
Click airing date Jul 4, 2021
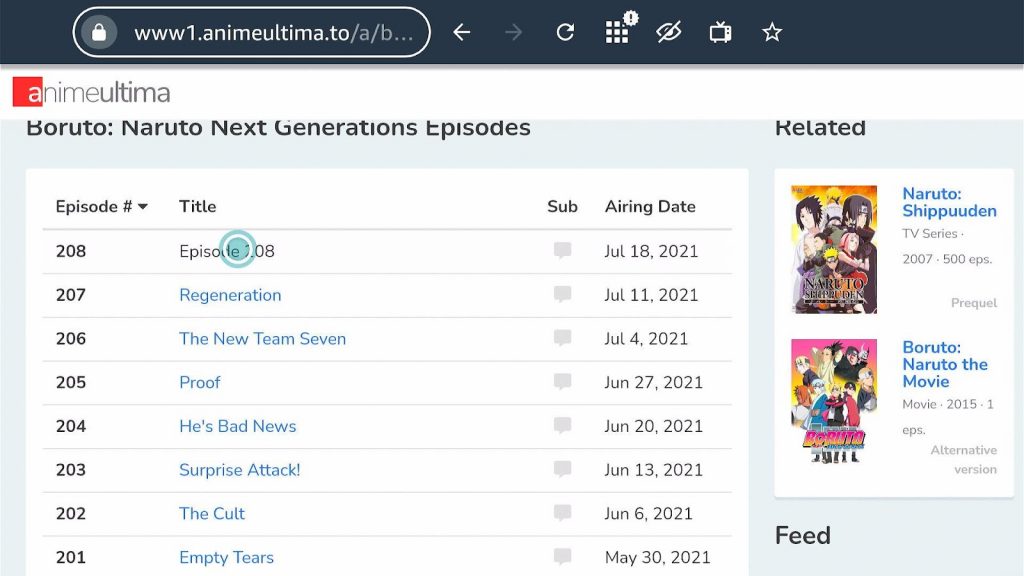[x=646, y=339]
